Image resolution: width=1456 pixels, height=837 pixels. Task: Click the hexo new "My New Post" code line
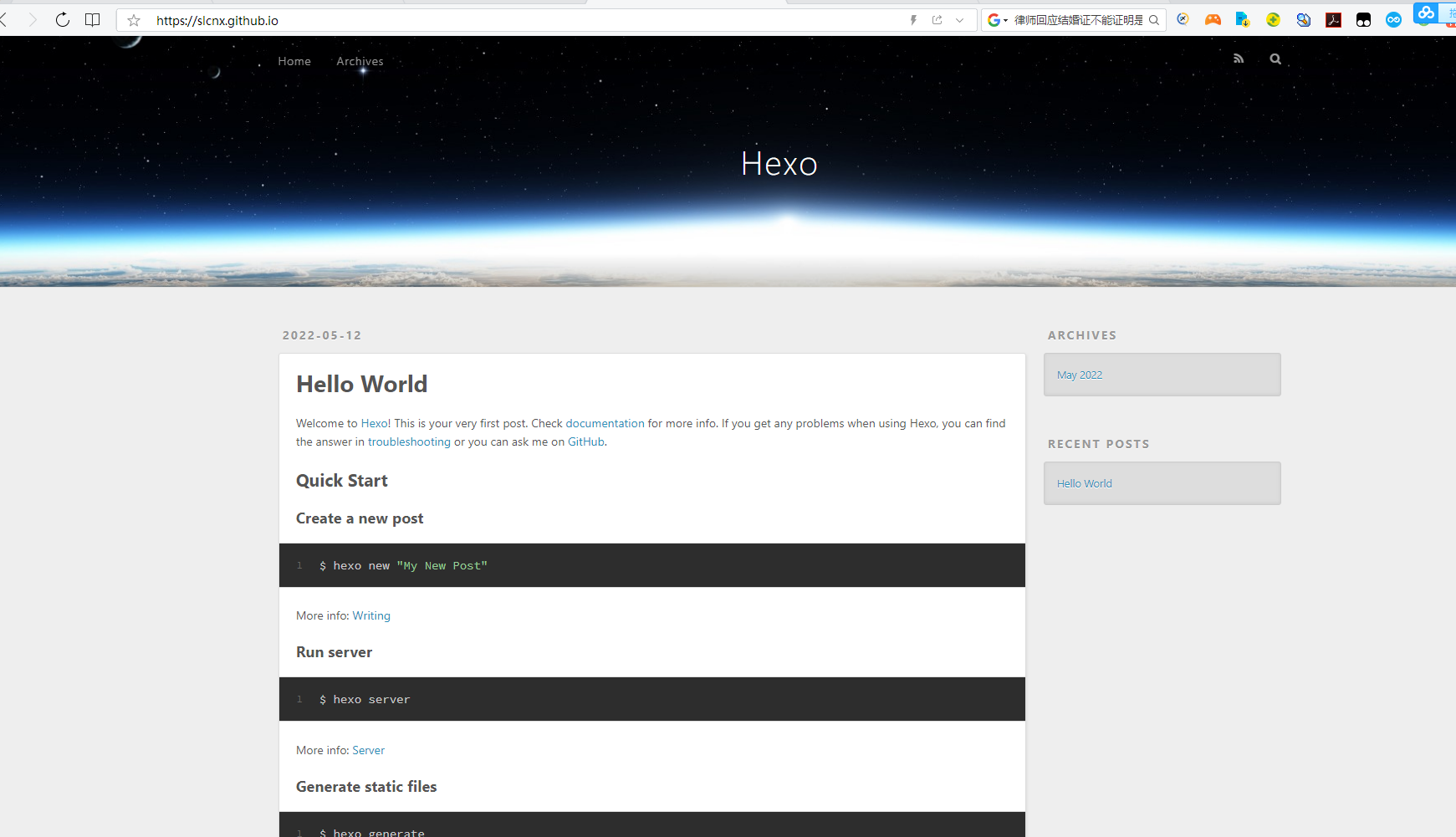click(403, 566)
